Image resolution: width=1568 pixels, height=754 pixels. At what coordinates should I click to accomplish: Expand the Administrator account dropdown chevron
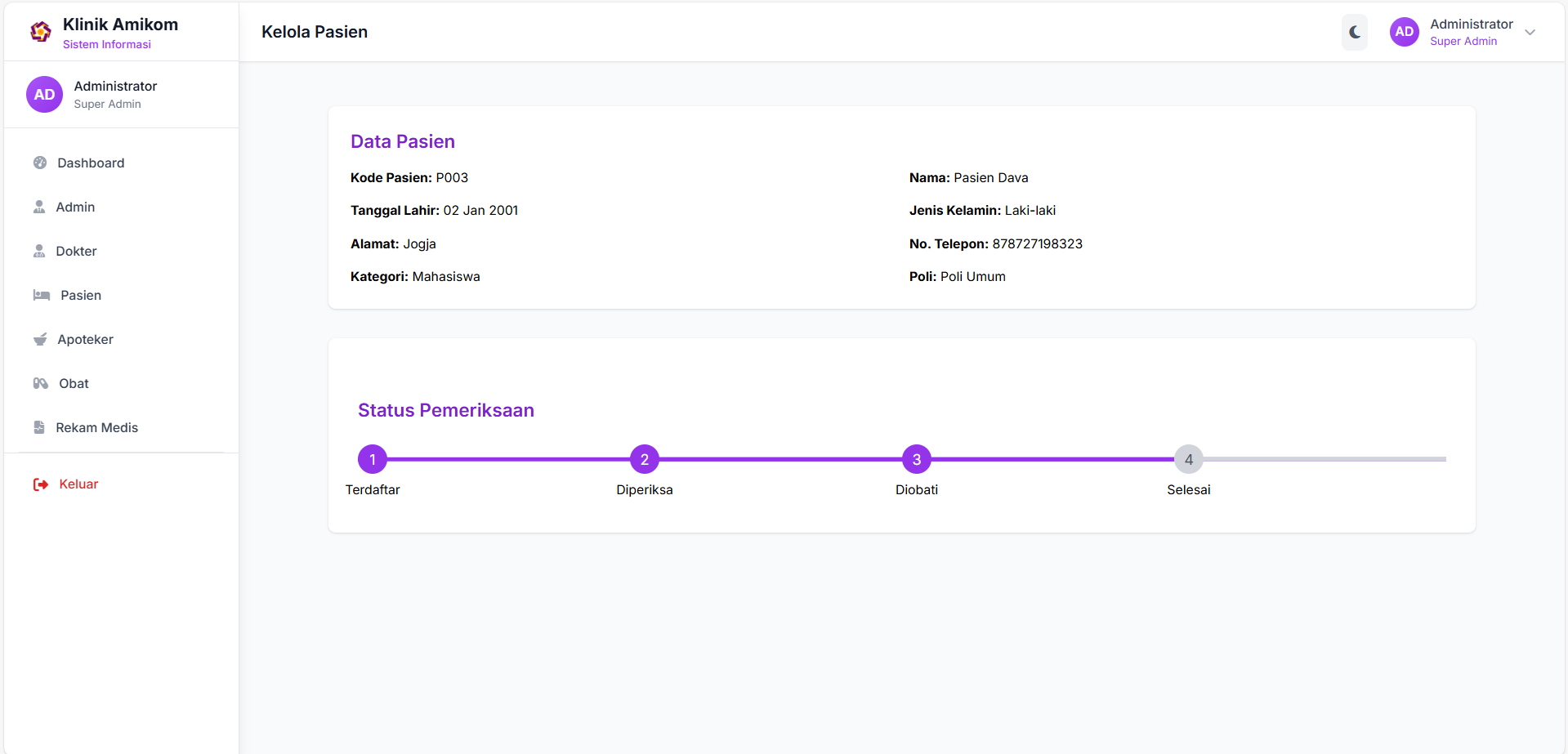click(1530, 33)
